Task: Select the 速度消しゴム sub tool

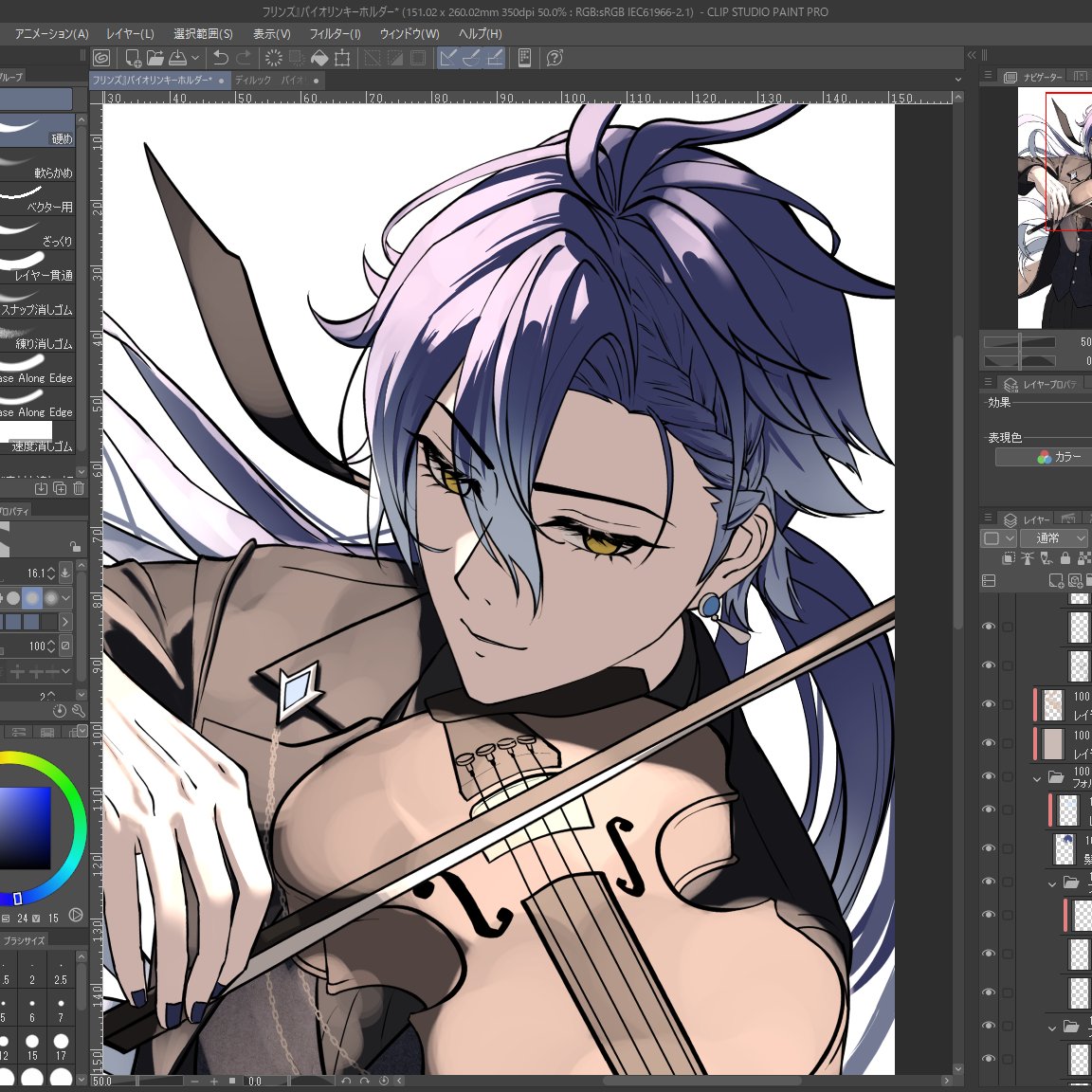Action: click(37, 438)
